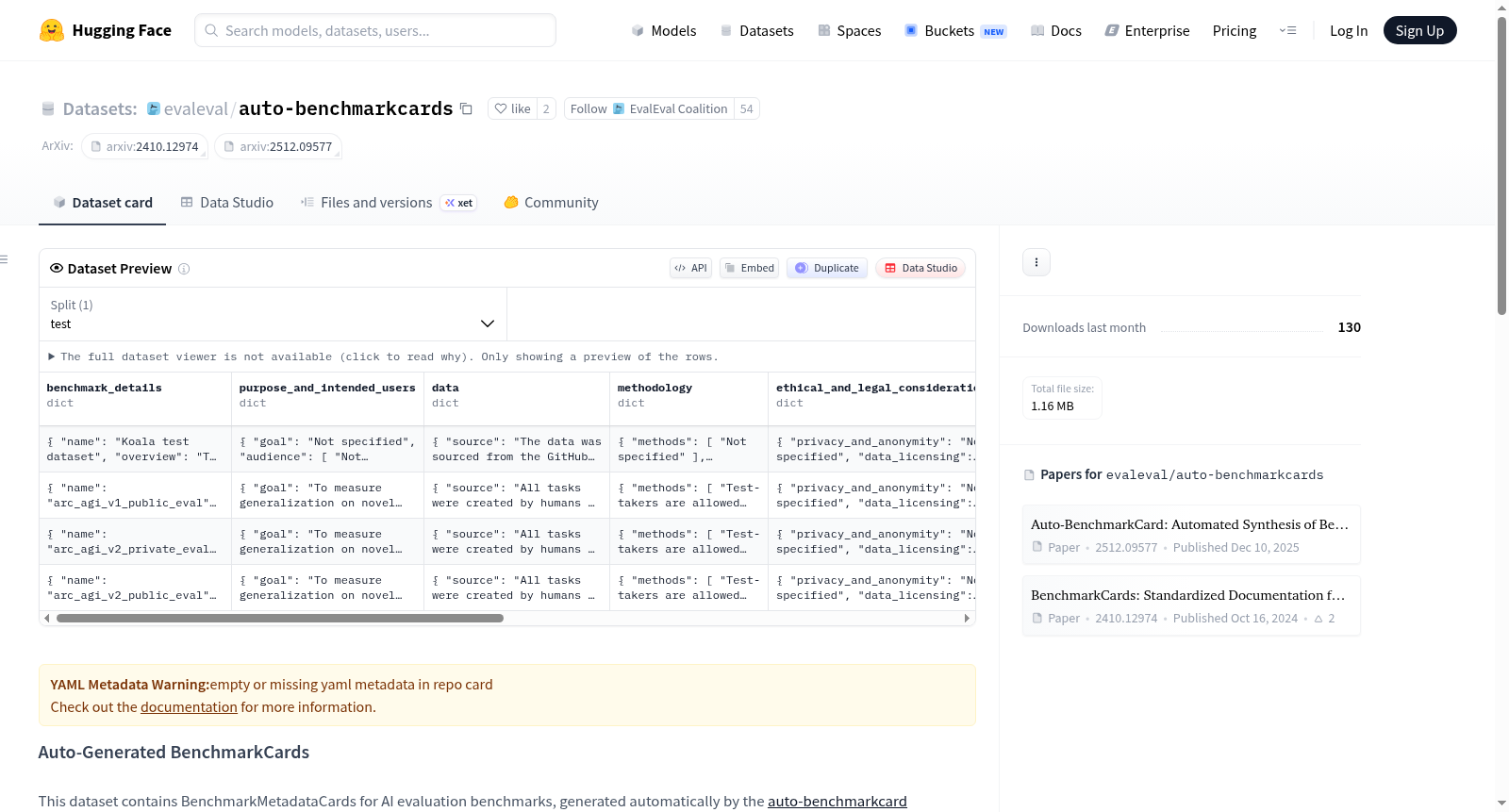
Task: Open Data Studio from the preview header
Action: 920,268
